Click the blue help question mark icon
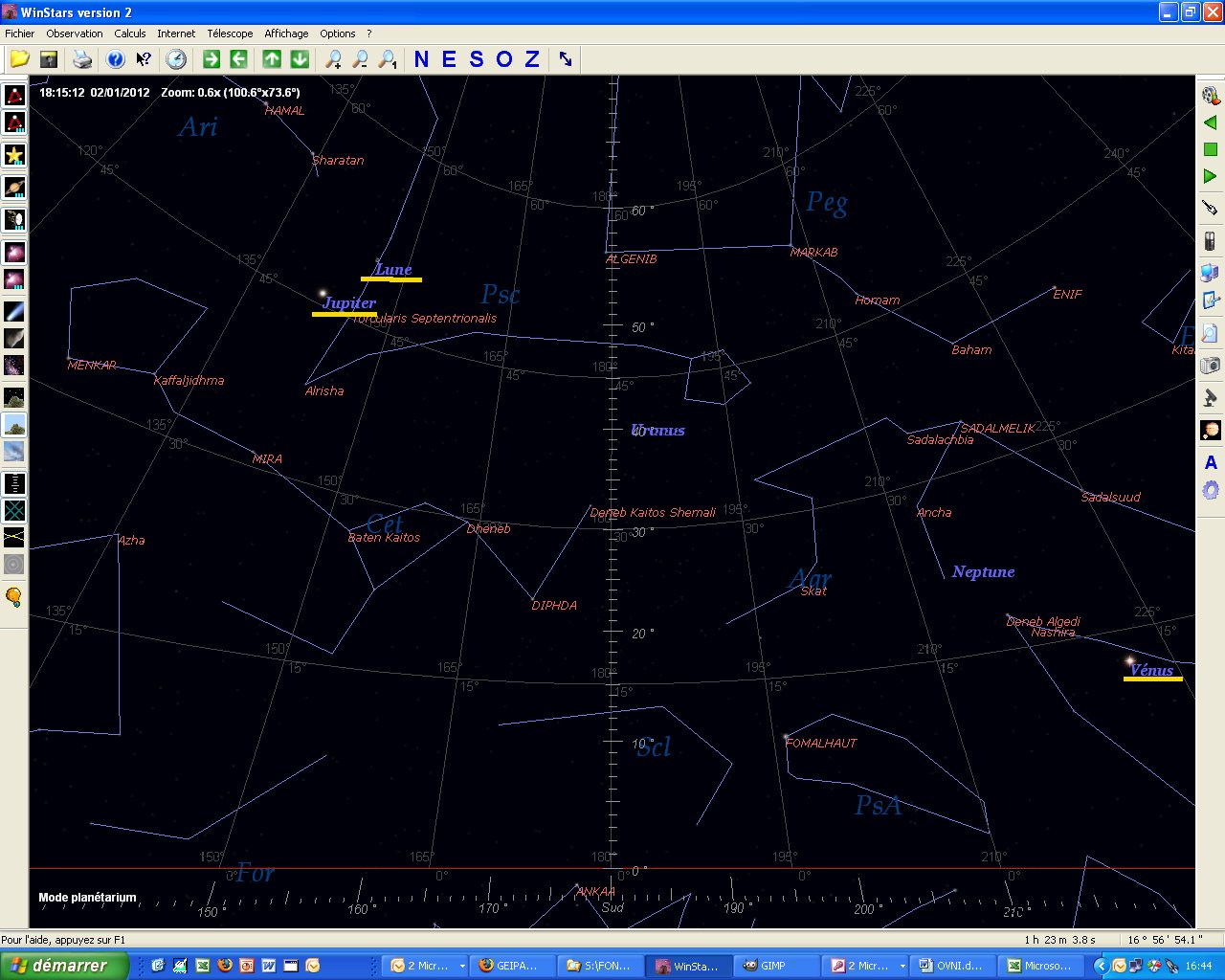This screenshot has height=980, width=1225. (x=116, y=59)
